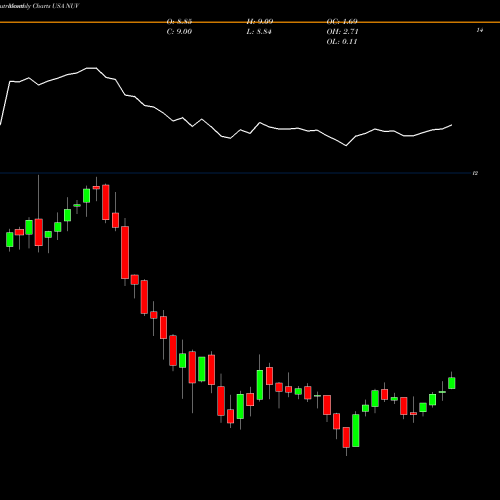The image size is (500, 500).
Task: Click the '12' price axis label
Action: tap(475, 173)
